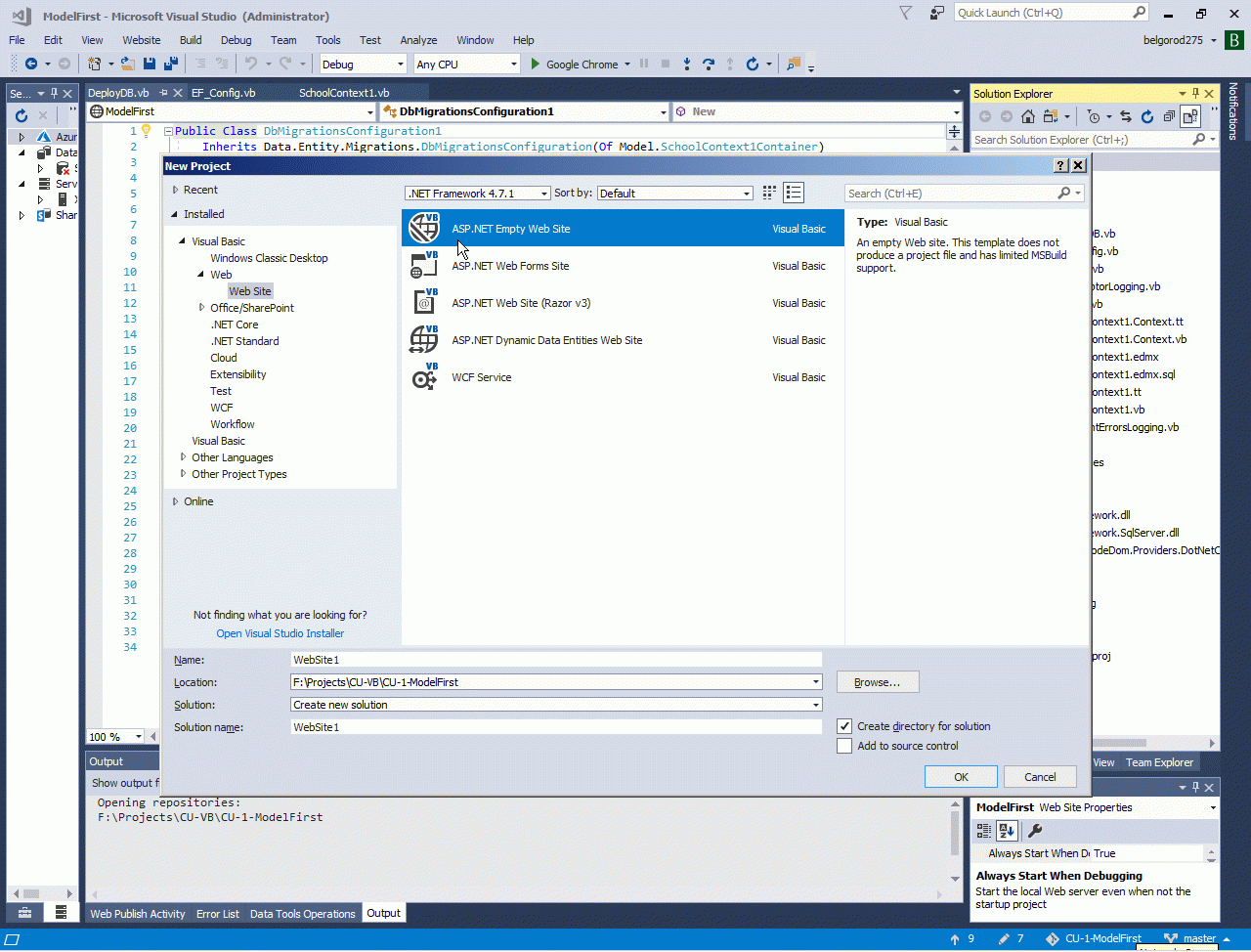The image size is (1251, 952).
Task: Click the Cancel button in New Project
Action: pyautogui.click(x=1040, y=777)
